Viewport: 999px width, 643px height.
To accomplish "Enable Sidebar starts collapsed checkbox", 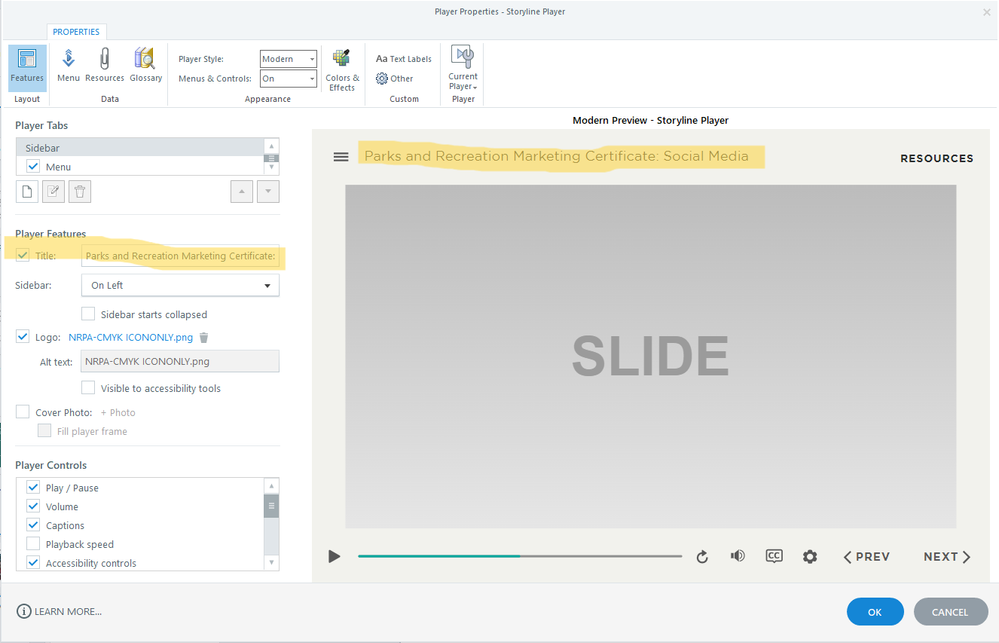I will coord(89,314).
